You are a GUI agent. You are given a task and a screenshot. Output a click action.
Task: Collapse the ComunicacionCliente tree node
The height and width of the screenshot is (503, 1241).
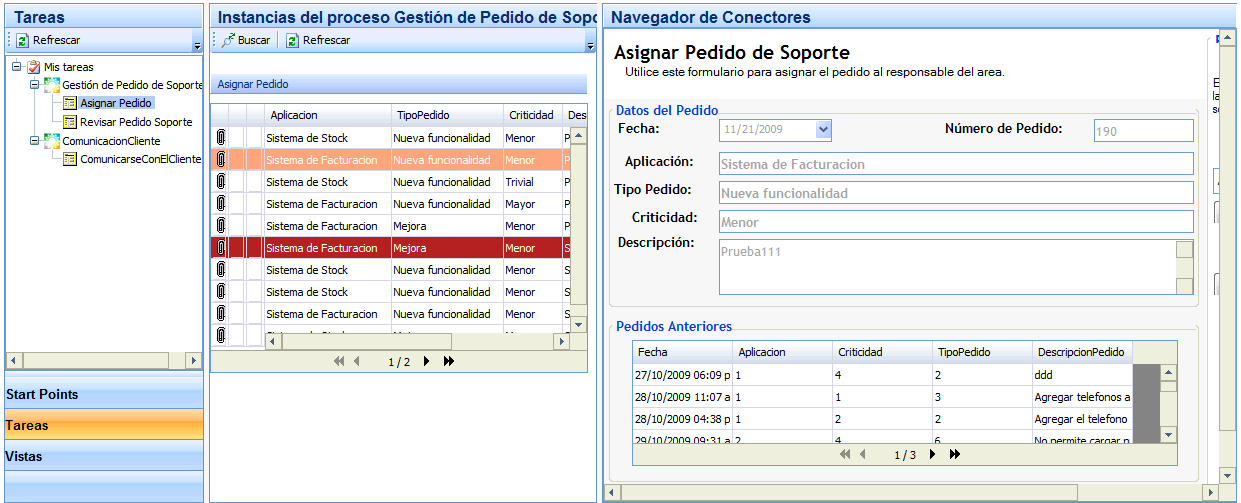click(35, 141)
